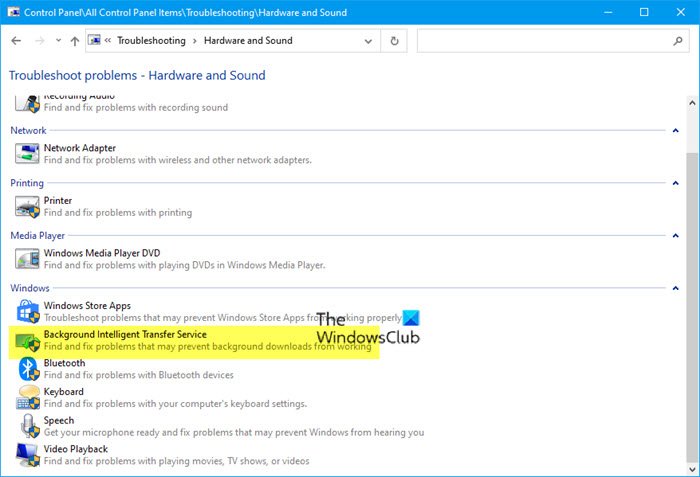Click the Video Playback monitor icon

click(28, 455)
